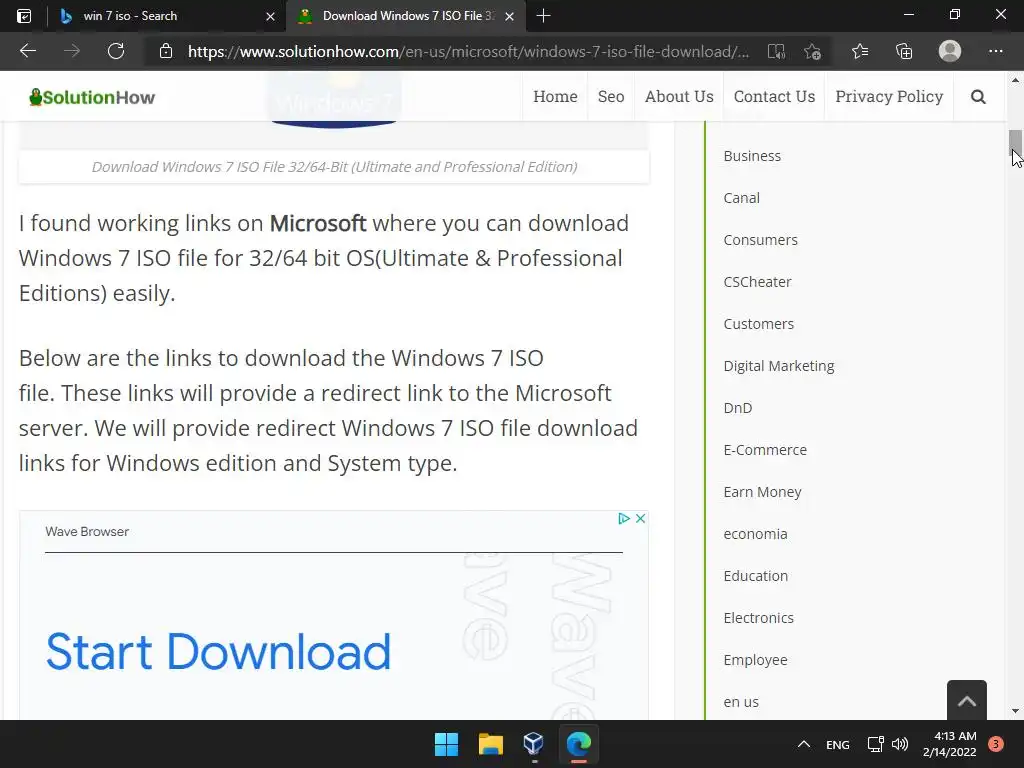
Task: Open the volume tray icon
Action: pyautogui.click(x=900, y=744)
